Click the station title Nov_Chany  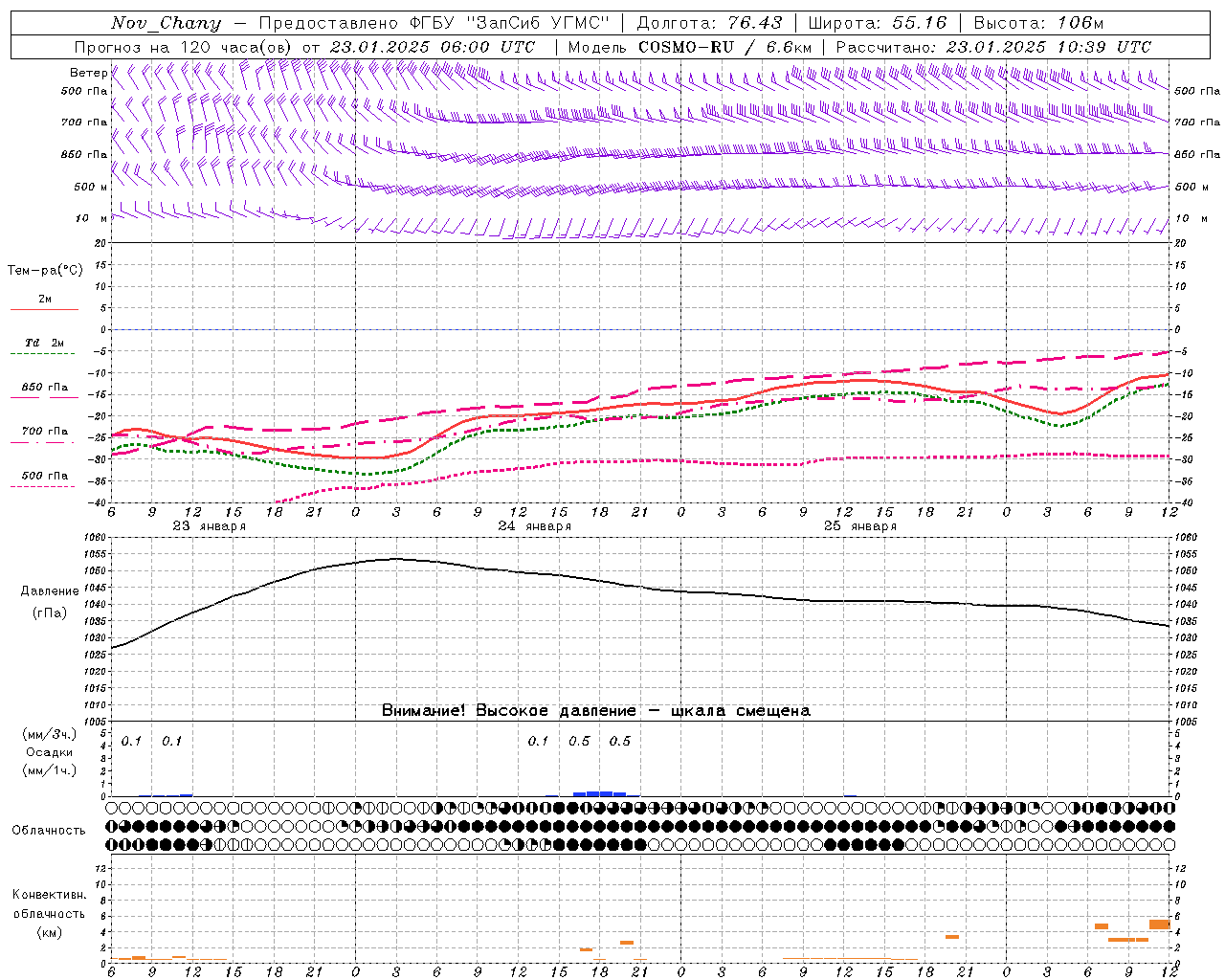[x=166, y=23]
